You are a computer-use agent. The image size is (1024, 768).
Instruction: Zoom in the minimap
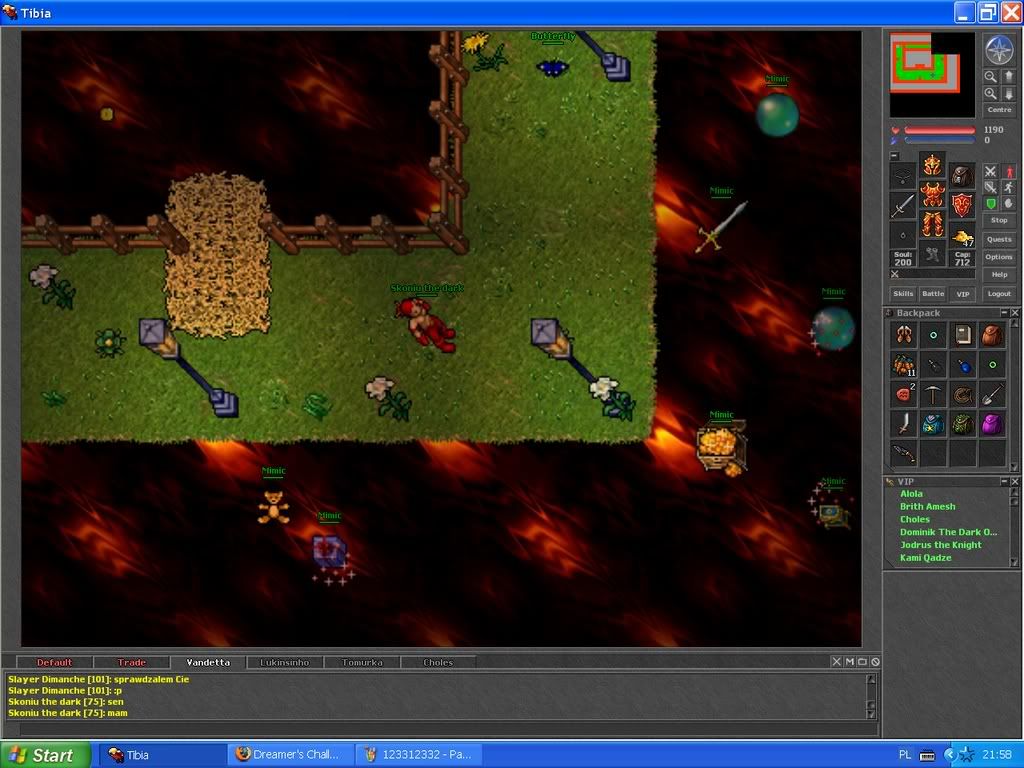tap(991, 94)
